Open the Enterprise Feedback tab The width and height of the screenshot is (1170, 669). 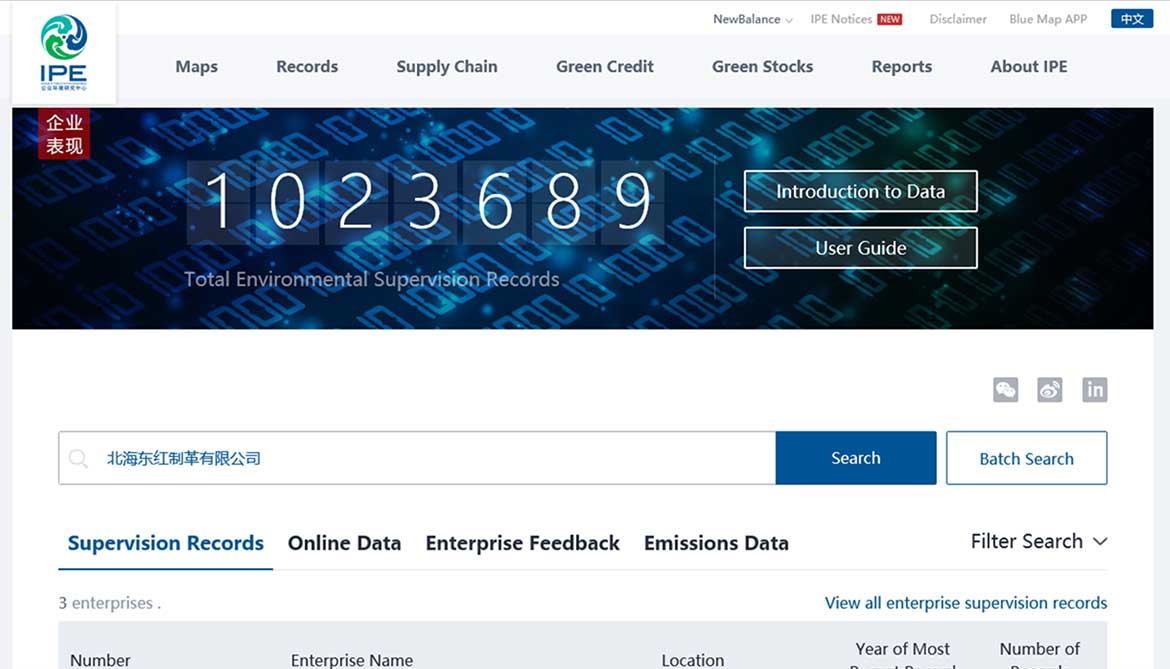pos(522,543)
